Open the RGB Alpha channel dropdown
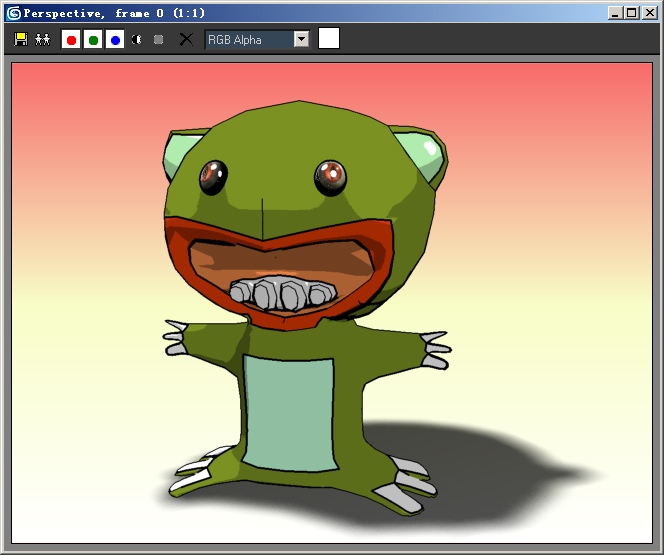This screenshot has height=555, width=664. pos(257,39)
